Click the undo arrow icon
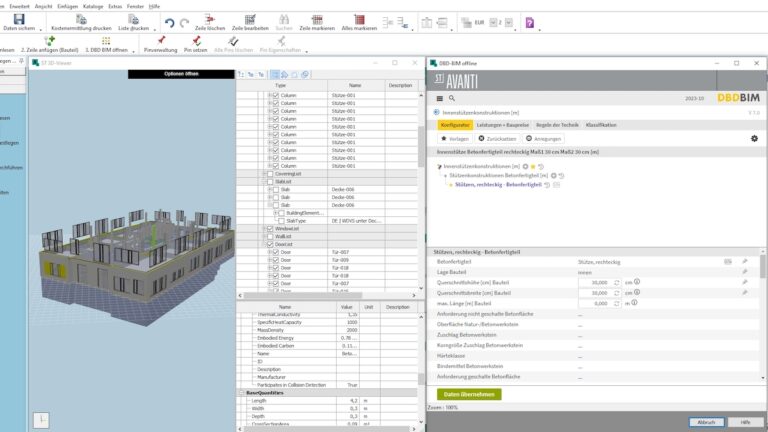Image resolution: width=768 pixels, height=432 pixels. (170, 22)
